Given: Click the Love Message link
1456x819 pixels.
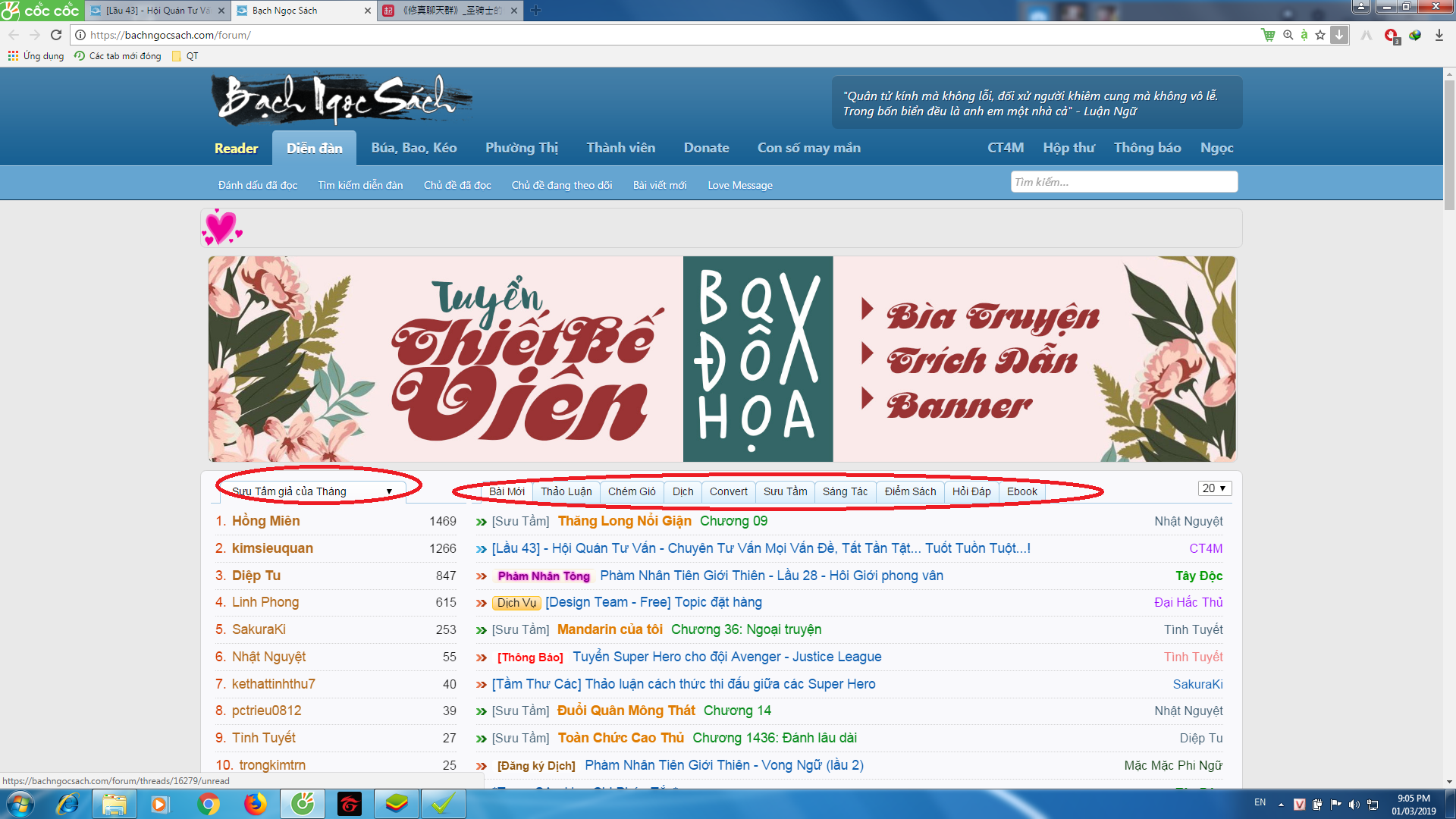Looking at the screenshot, I should (739, 185).
